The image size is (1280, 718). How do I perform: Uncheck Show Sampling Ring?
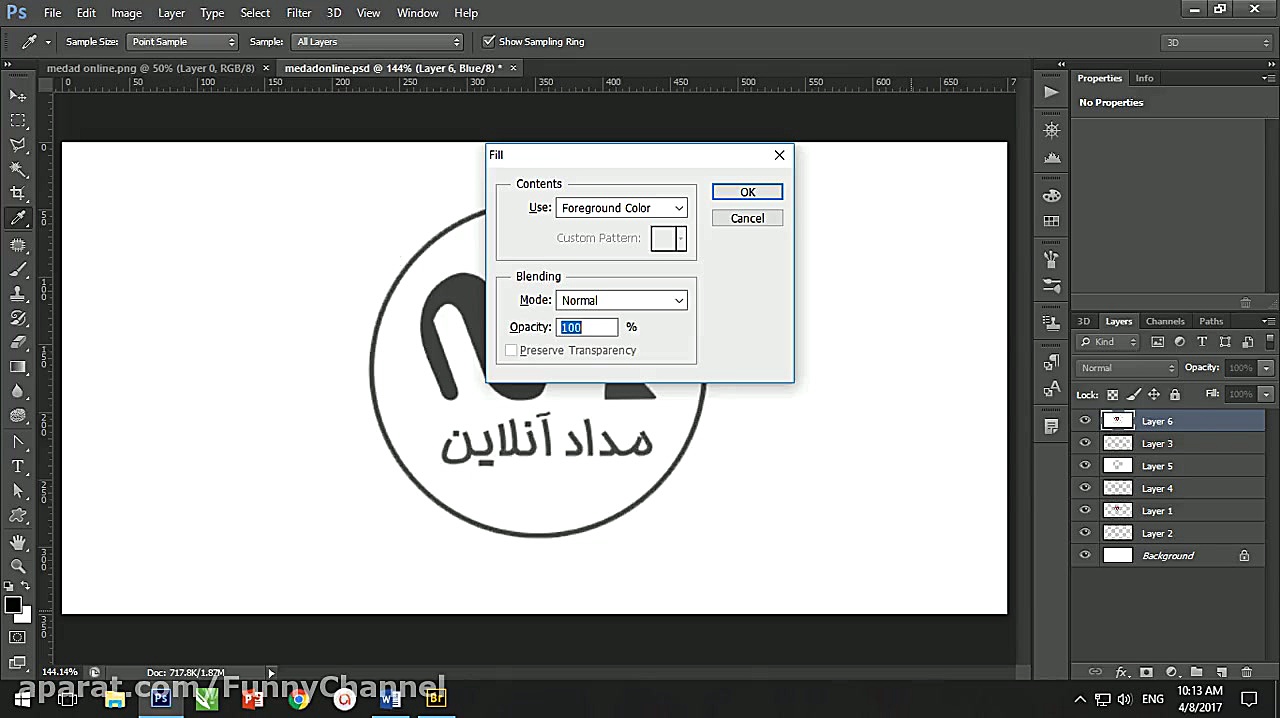coord(489,41)
